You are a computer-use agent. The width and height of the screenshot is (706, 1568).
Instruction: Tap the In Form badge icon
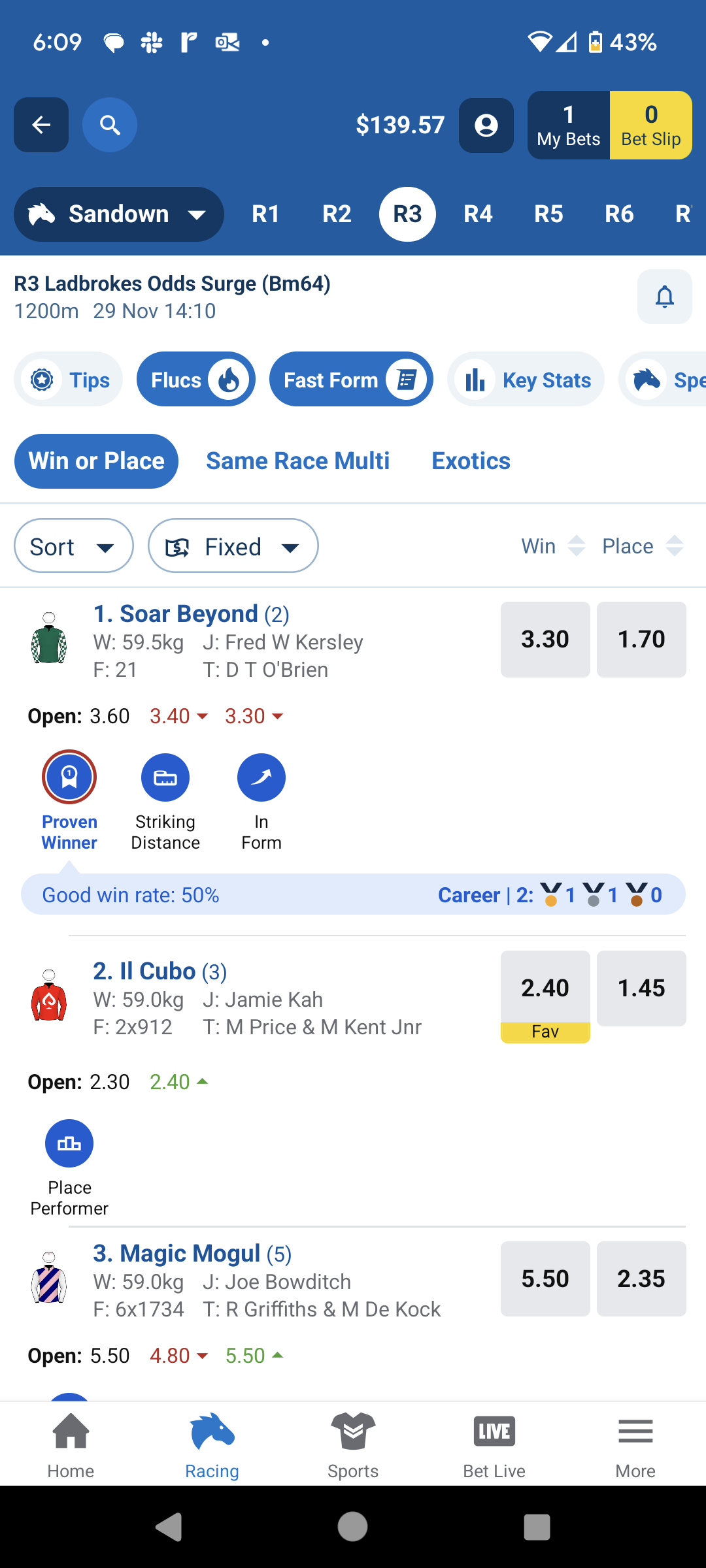(261, 777)
